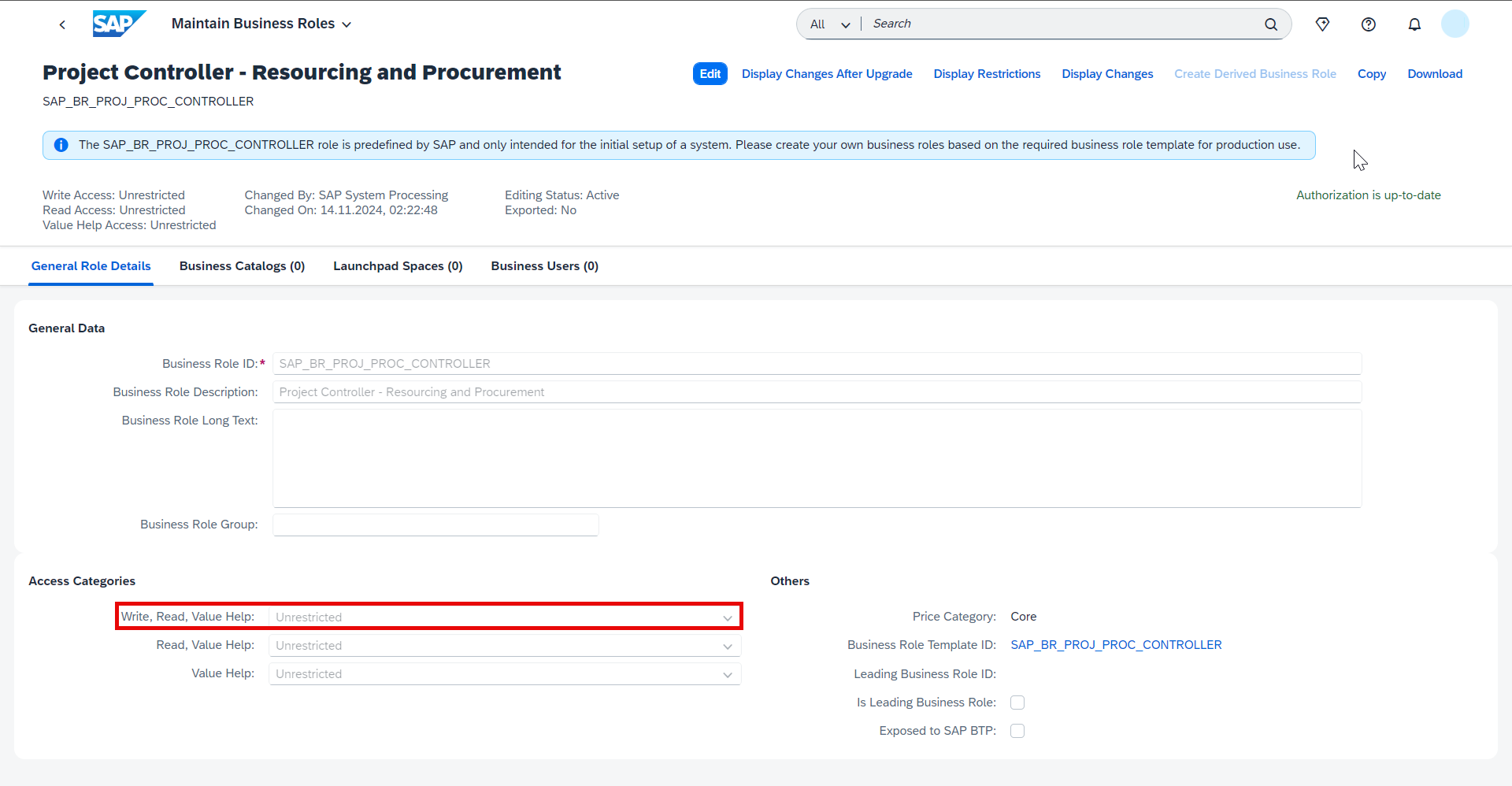Open SAP_BR_PROJ_PROC_CONTROLLER template ID link

point(1116,645)
